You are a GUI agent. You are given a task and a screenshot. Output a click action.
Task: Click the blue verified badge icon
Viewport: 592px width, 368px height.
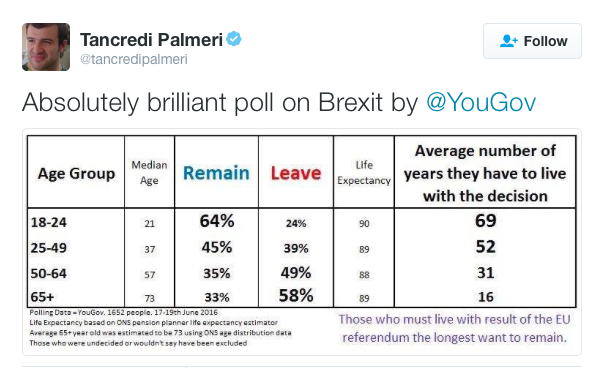[234, 39]
